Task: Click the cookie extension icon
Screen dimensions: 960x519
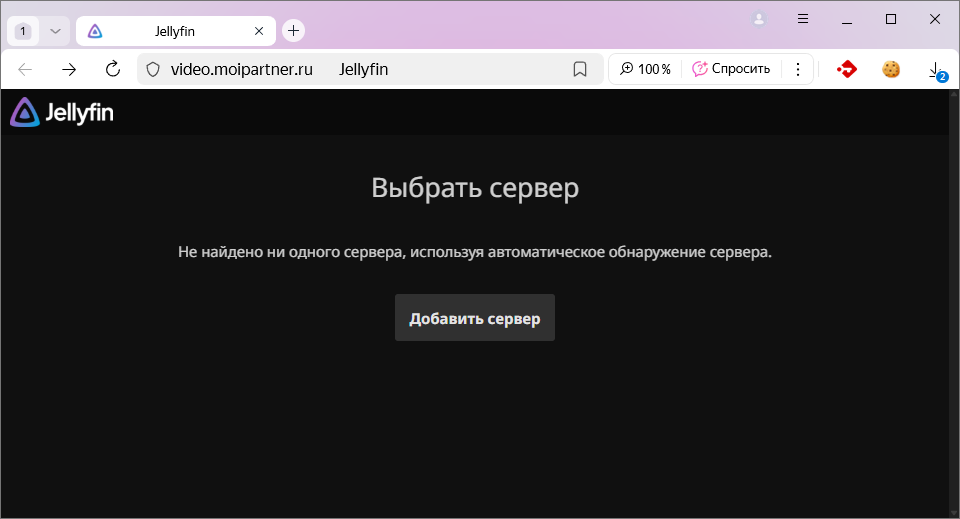Action: (x=891, y=69)
